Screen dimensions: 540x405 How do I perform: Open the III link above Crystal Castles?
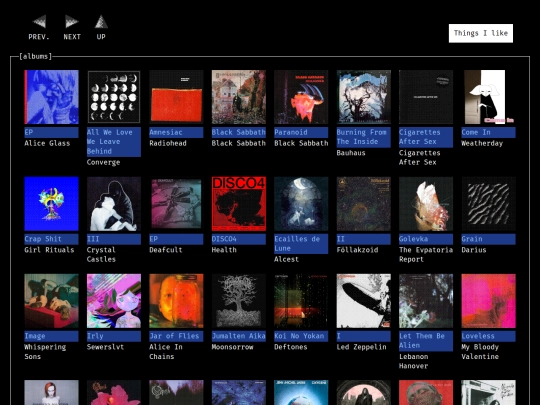[x=114, y=239]
